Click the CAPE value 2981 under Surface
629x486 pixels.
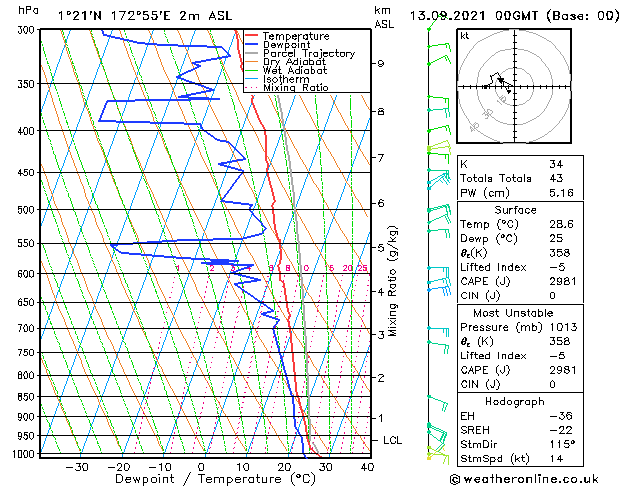pyautogui.click(x=562, y=281)
